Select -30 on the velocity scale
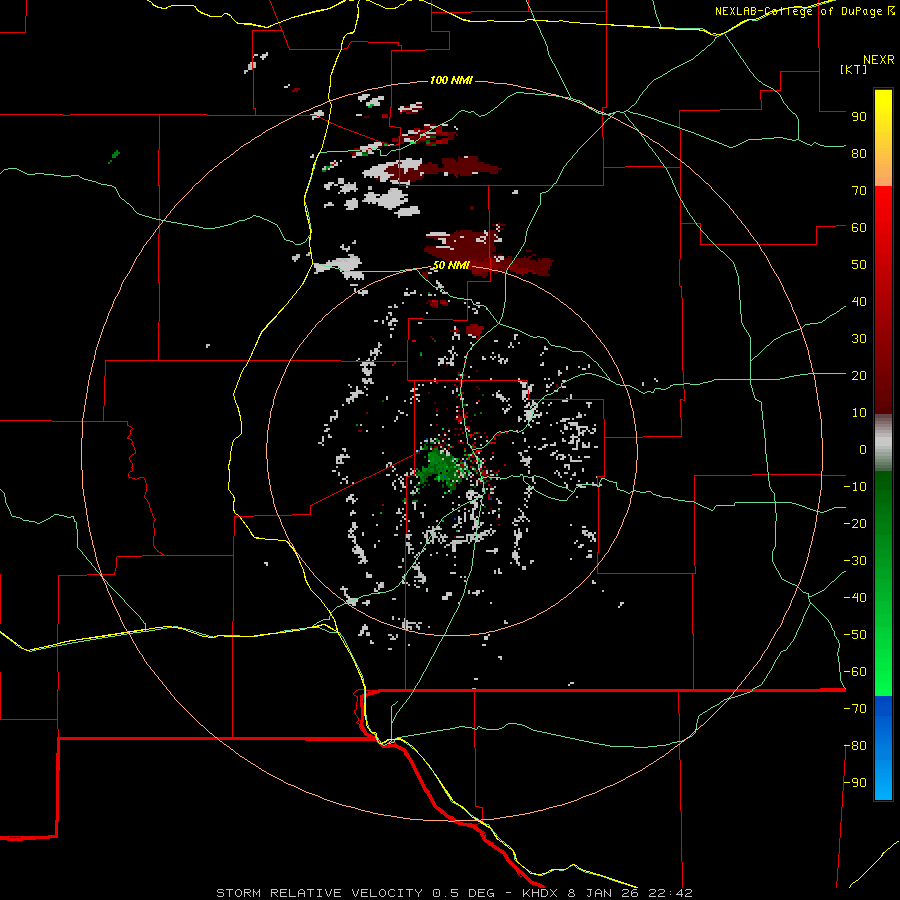The image size is (900, 900). 855,561
